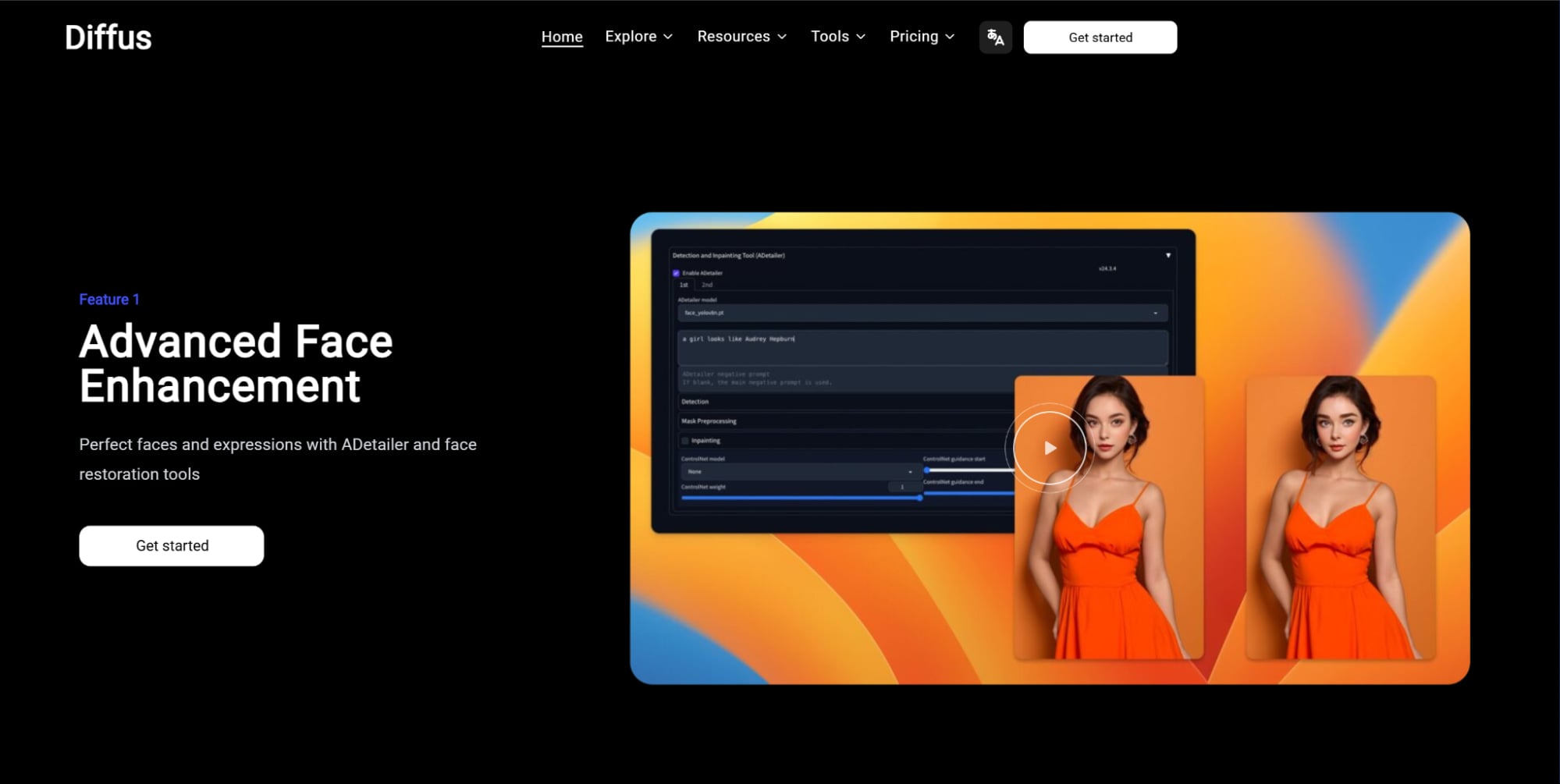The height and width of the screenshot is (784, 1560).
Task: Click the Diffus logo
Action: [108, 37]
